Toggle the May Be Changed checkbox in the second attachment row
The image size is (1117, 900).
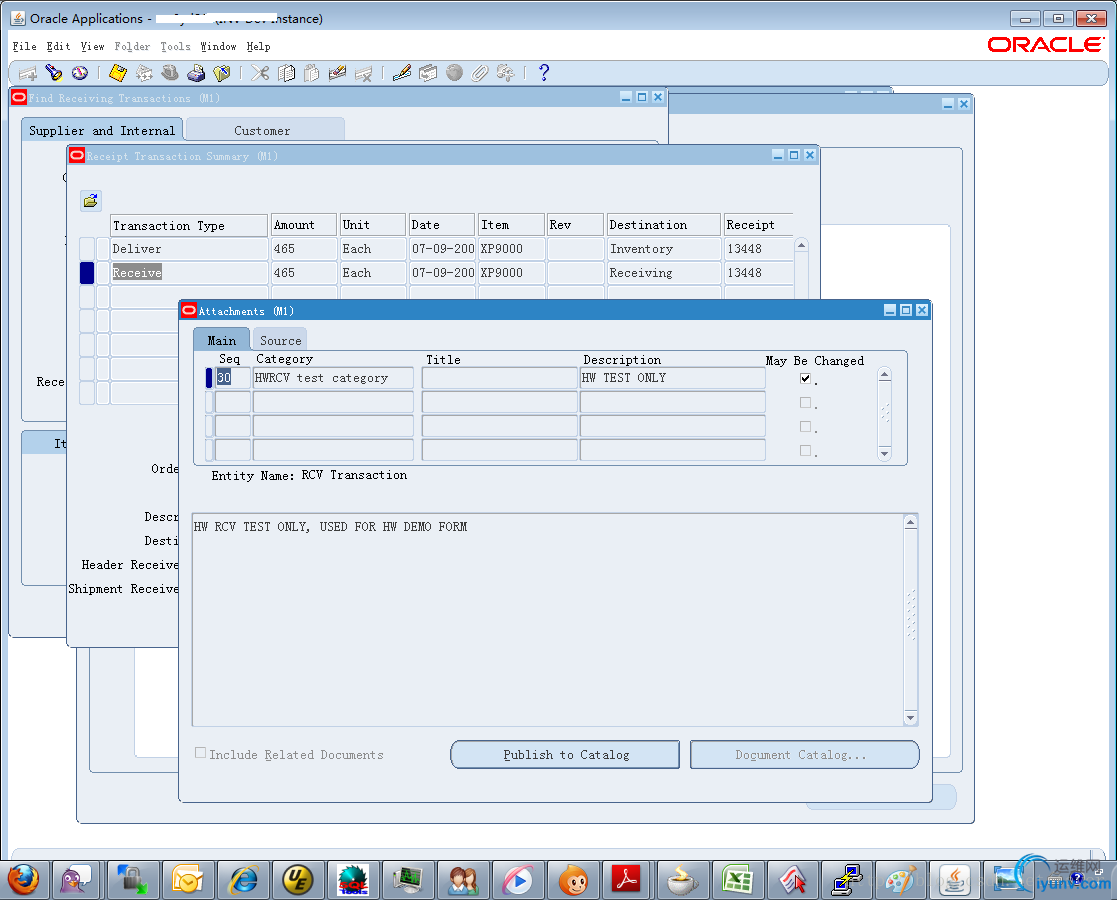click(805, 403)
